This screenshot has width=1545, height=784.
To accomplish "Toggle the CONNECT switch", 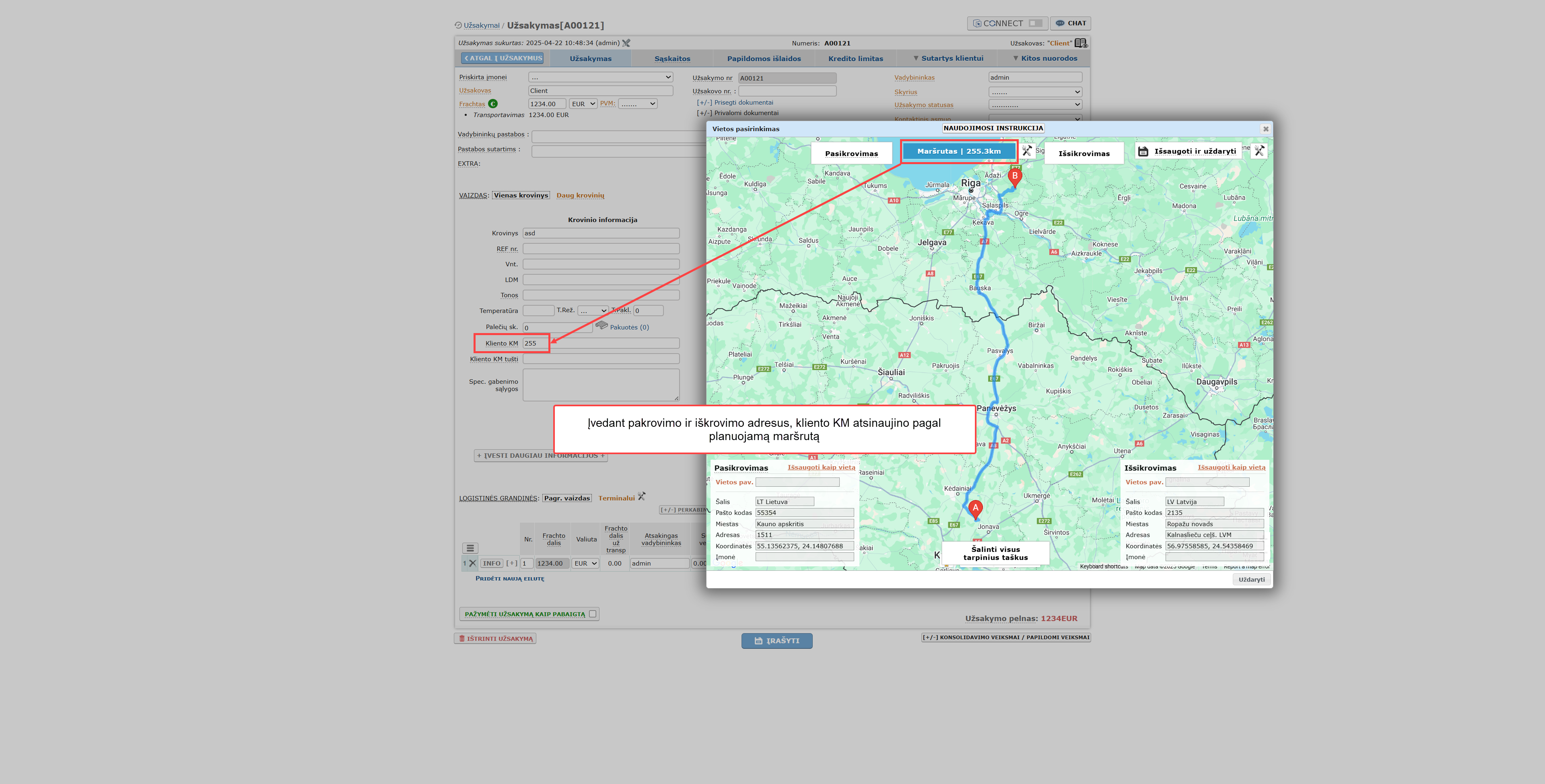I will (1035, 23).
